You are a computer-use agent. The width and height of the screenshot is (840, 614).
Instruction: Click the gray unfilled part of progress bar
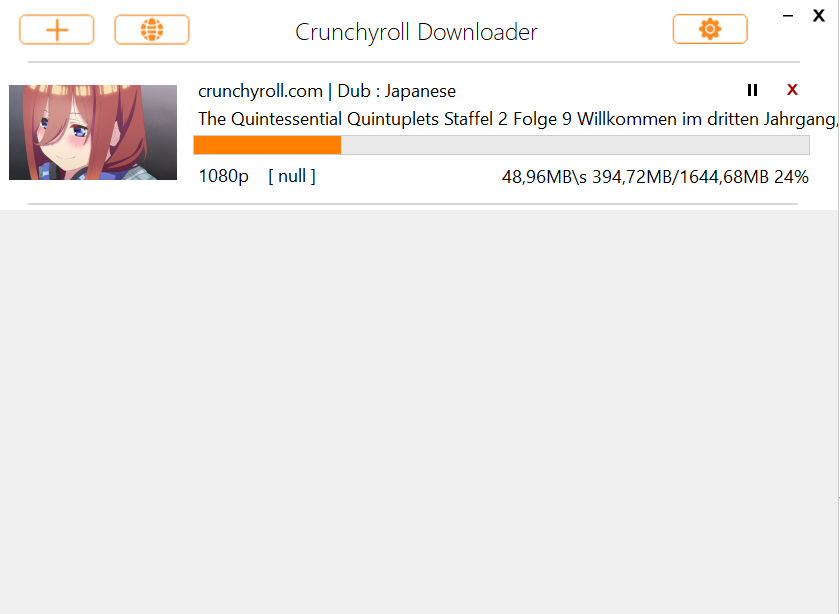coord(575,145)
